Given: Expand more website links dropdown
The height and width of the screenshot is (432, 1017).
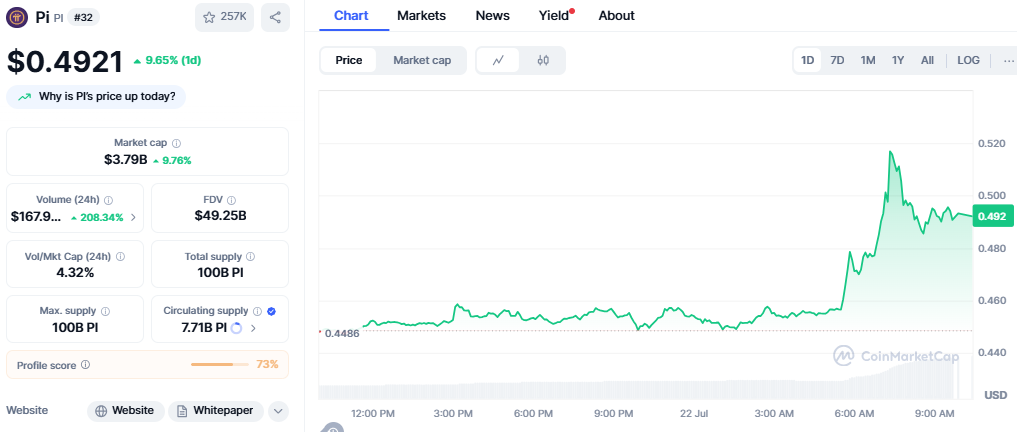Looking at the screenshot, I should click(278, 411).
